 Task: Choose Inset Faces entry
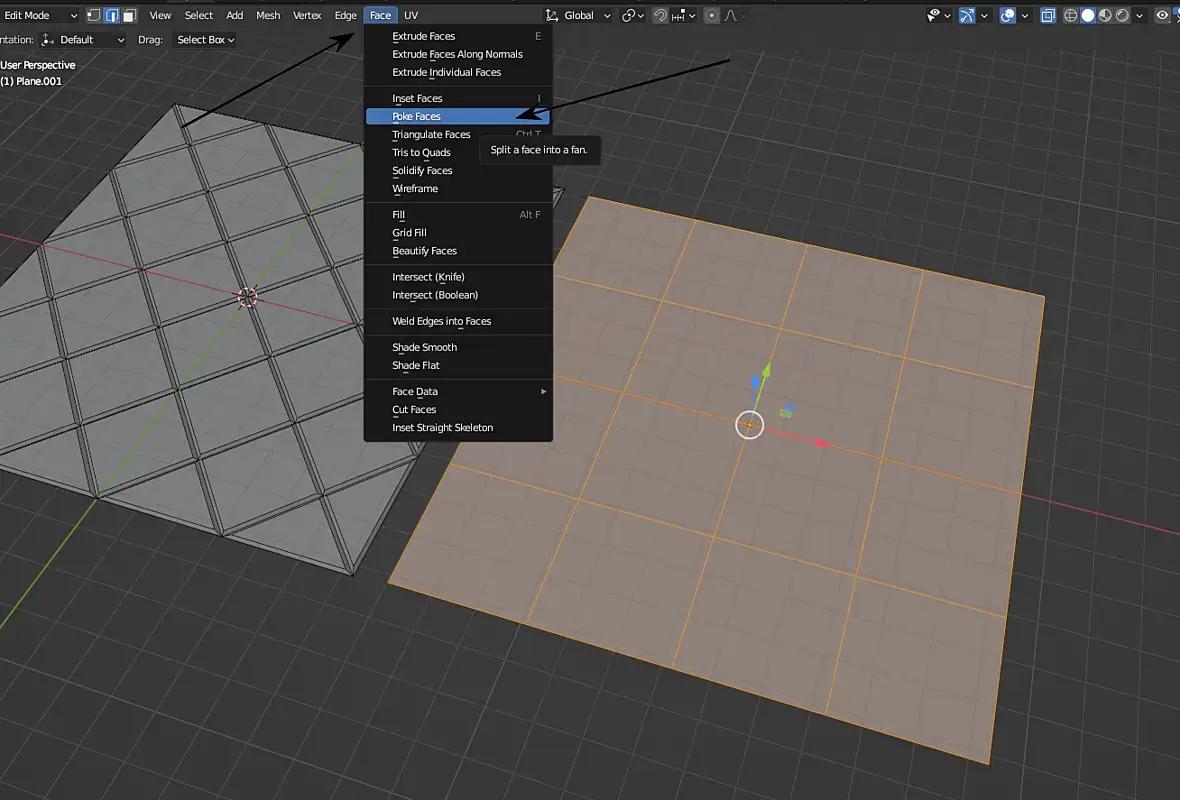pos(458,99)
